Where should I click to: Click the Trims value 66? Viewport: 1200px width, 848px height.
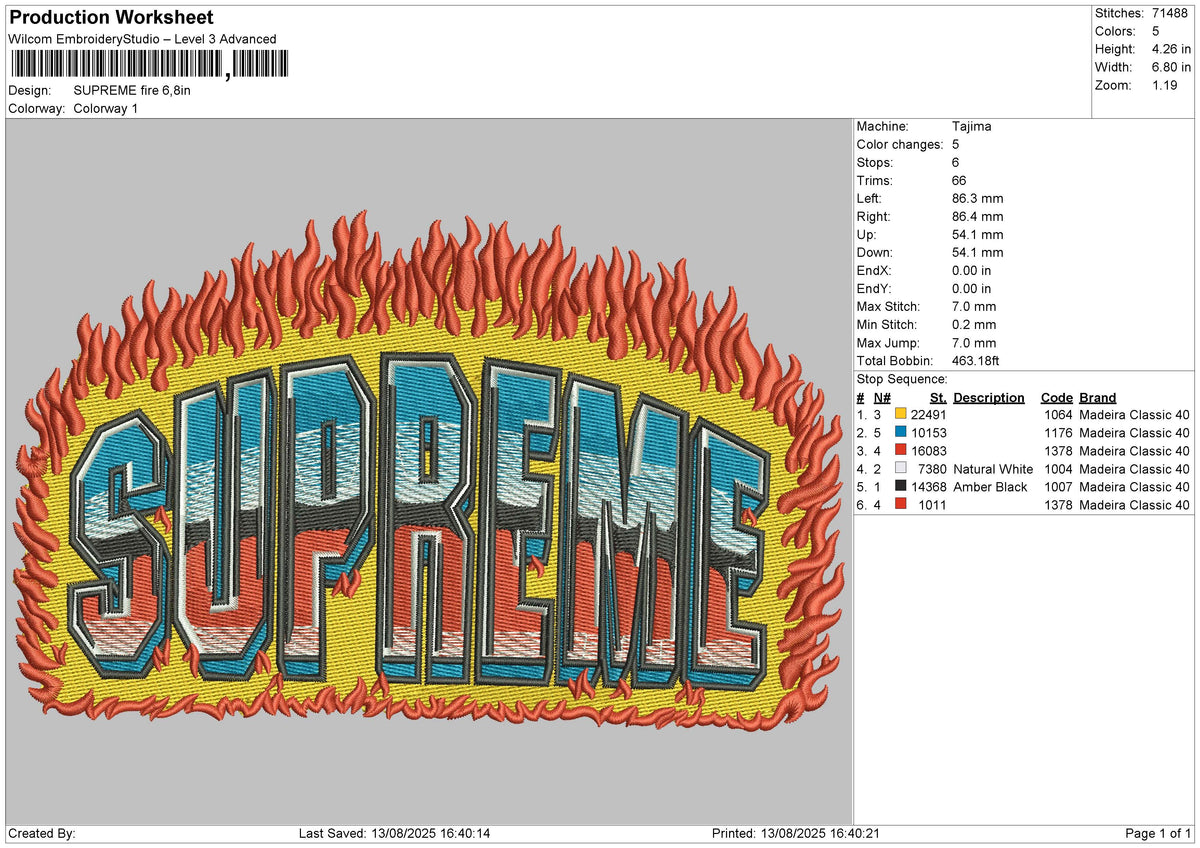tap(961, 181)
